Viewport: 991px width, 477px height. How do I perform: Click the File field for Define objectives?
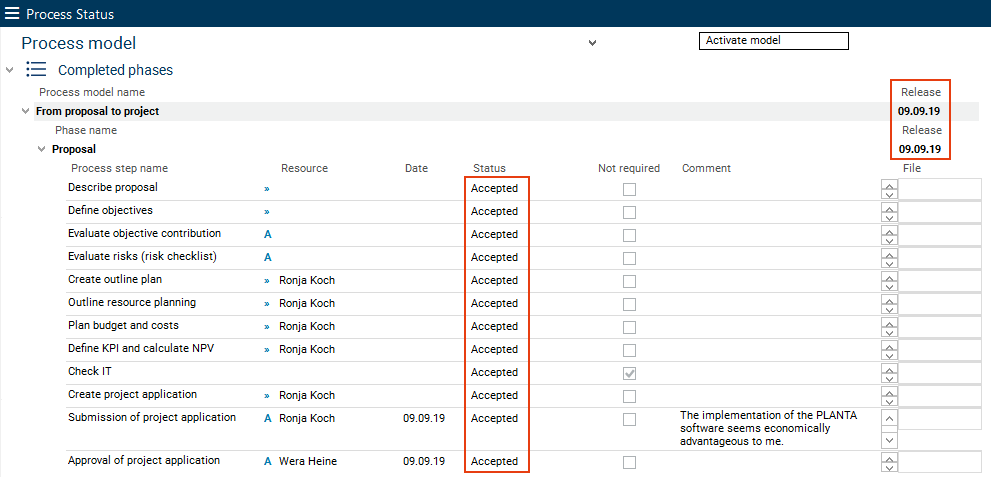coord(940,212)
